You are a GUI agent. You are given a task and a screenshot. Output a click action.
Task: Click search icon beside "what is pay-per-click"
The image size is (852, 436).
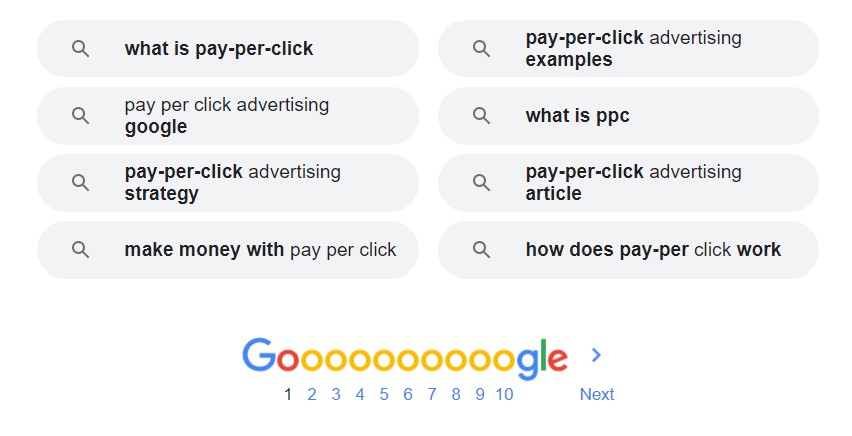[81, 49]
